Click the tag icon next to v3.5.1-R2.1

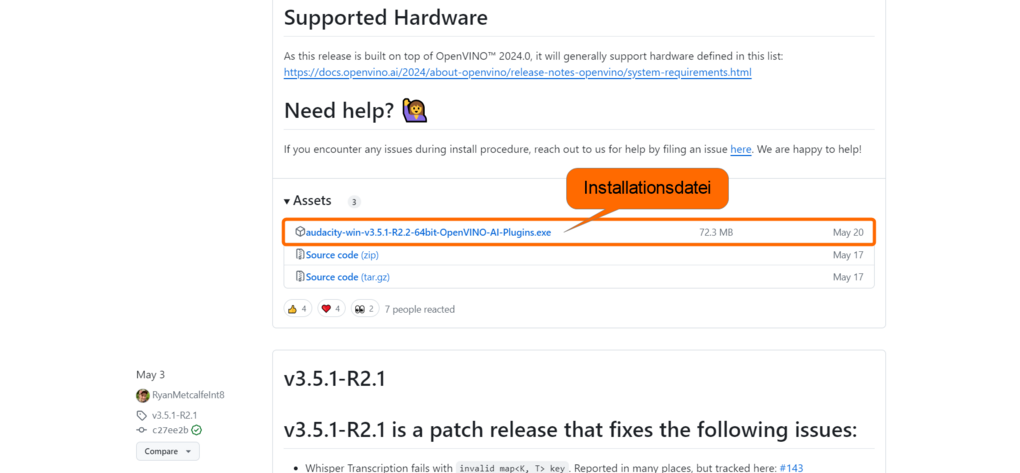coord(141,415)
